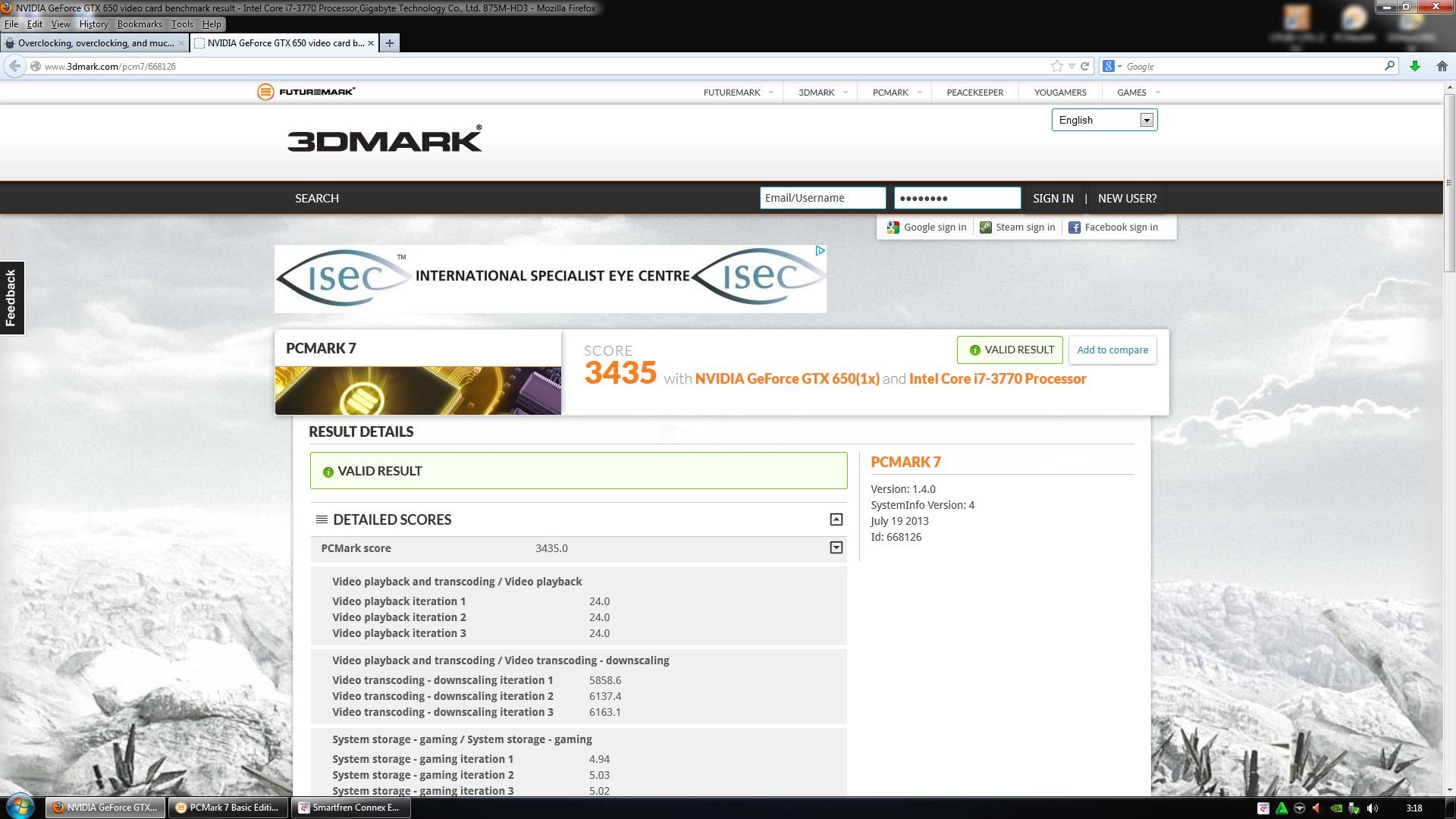Screen dimensions: 1456x819
Task: Click the site identity globe icon
Action: point(36,66)
